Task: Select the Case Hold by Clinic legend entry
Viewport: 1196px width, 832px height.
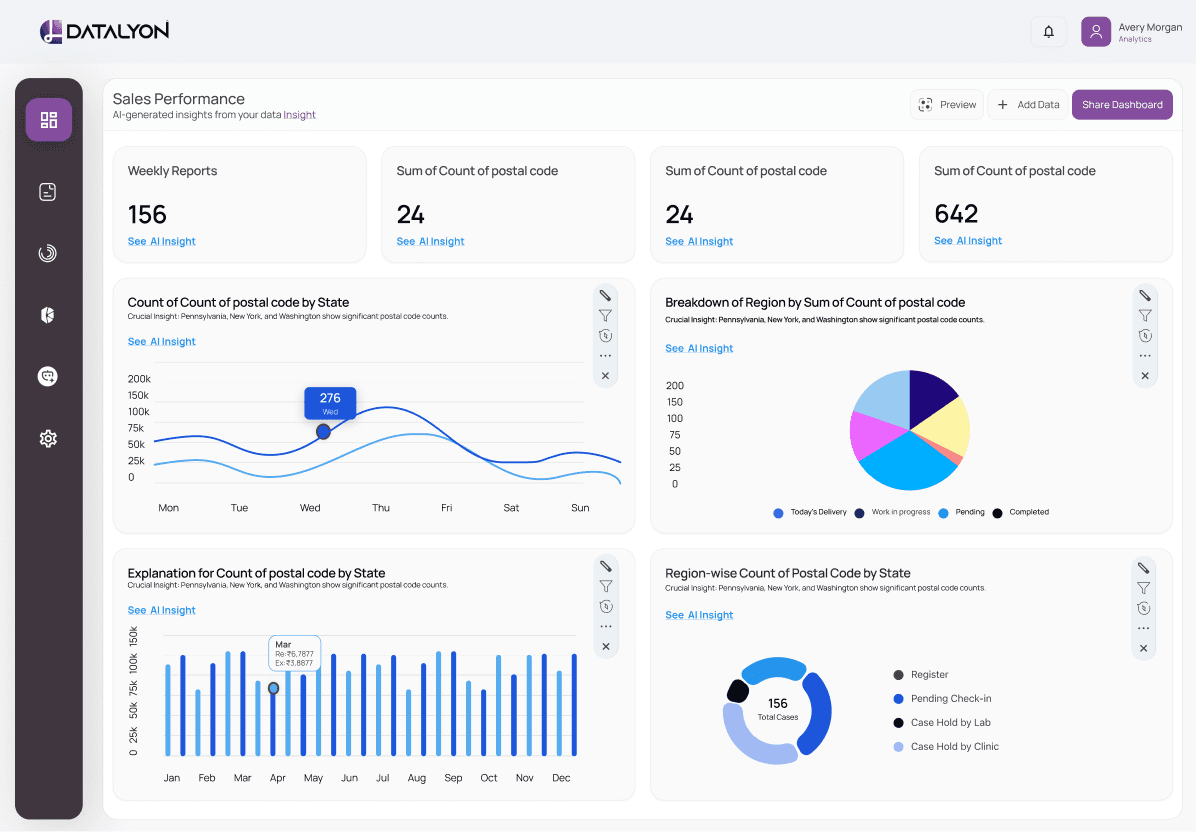Action: (946, 747)
